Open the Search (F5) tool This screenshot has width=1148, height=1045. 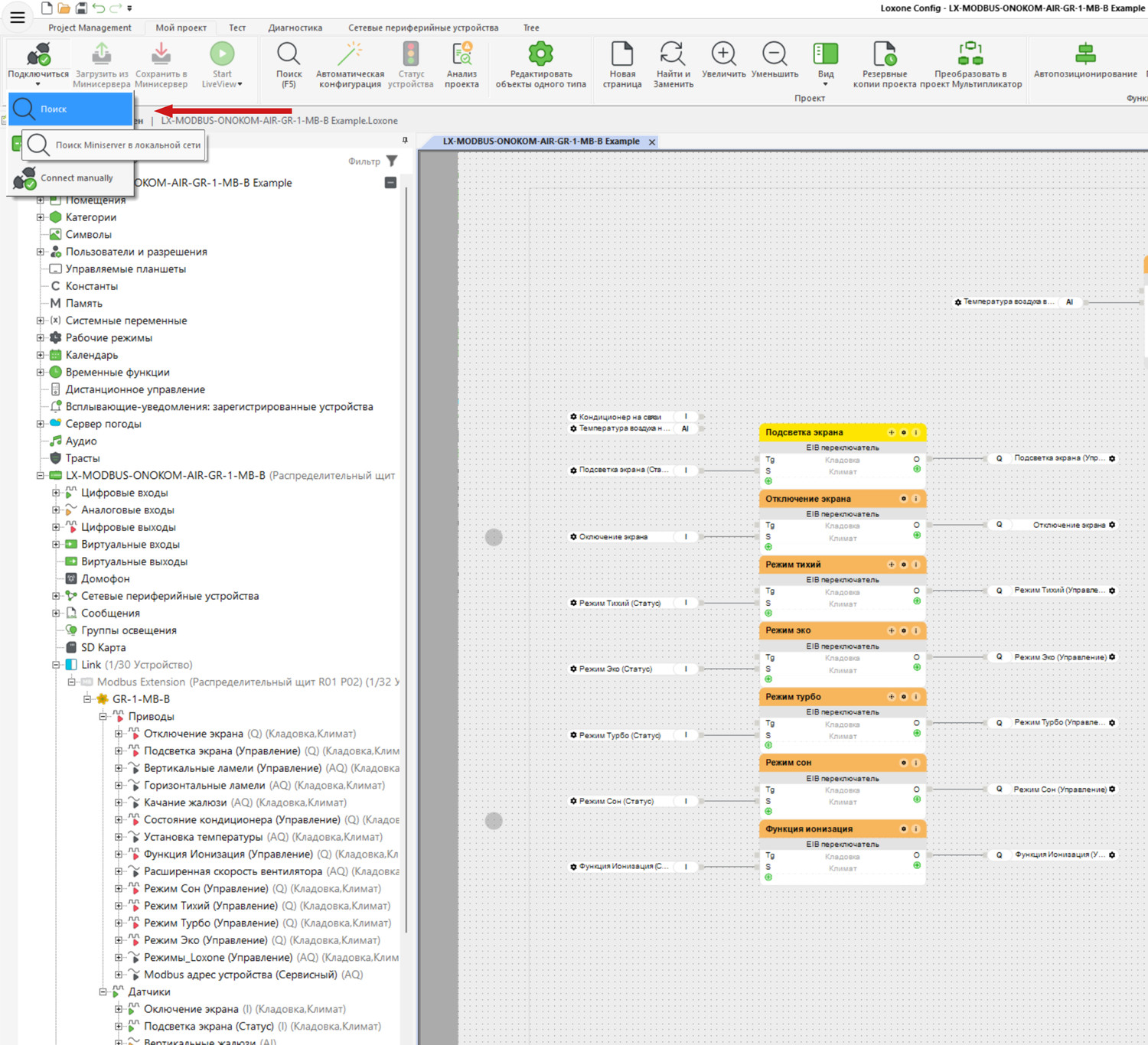coord(289,55)
